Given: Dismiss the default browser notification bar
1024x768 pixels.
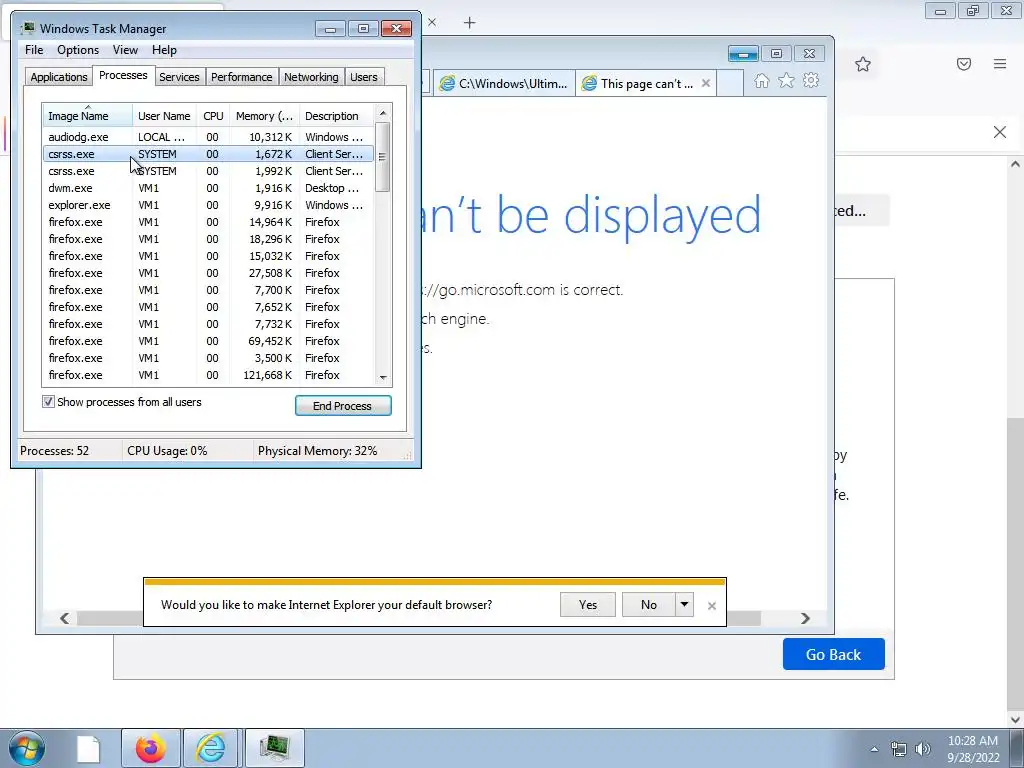Looking at the screenshot, I should click(712, 606).
